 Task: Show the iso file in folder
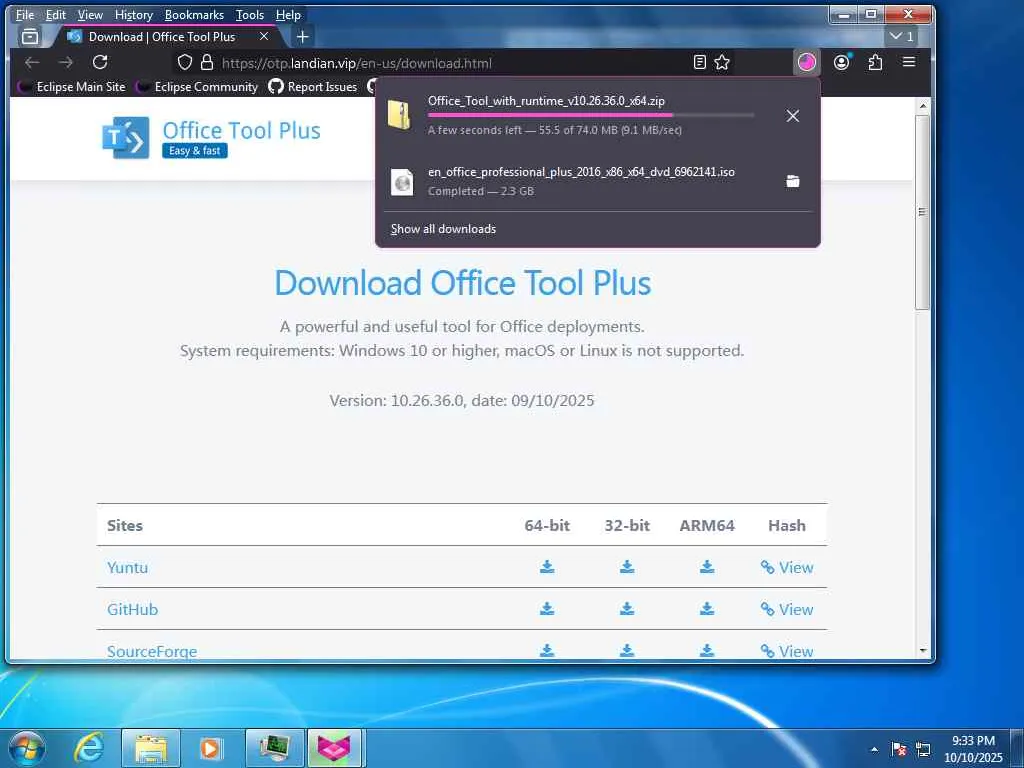tap(793, 181)
